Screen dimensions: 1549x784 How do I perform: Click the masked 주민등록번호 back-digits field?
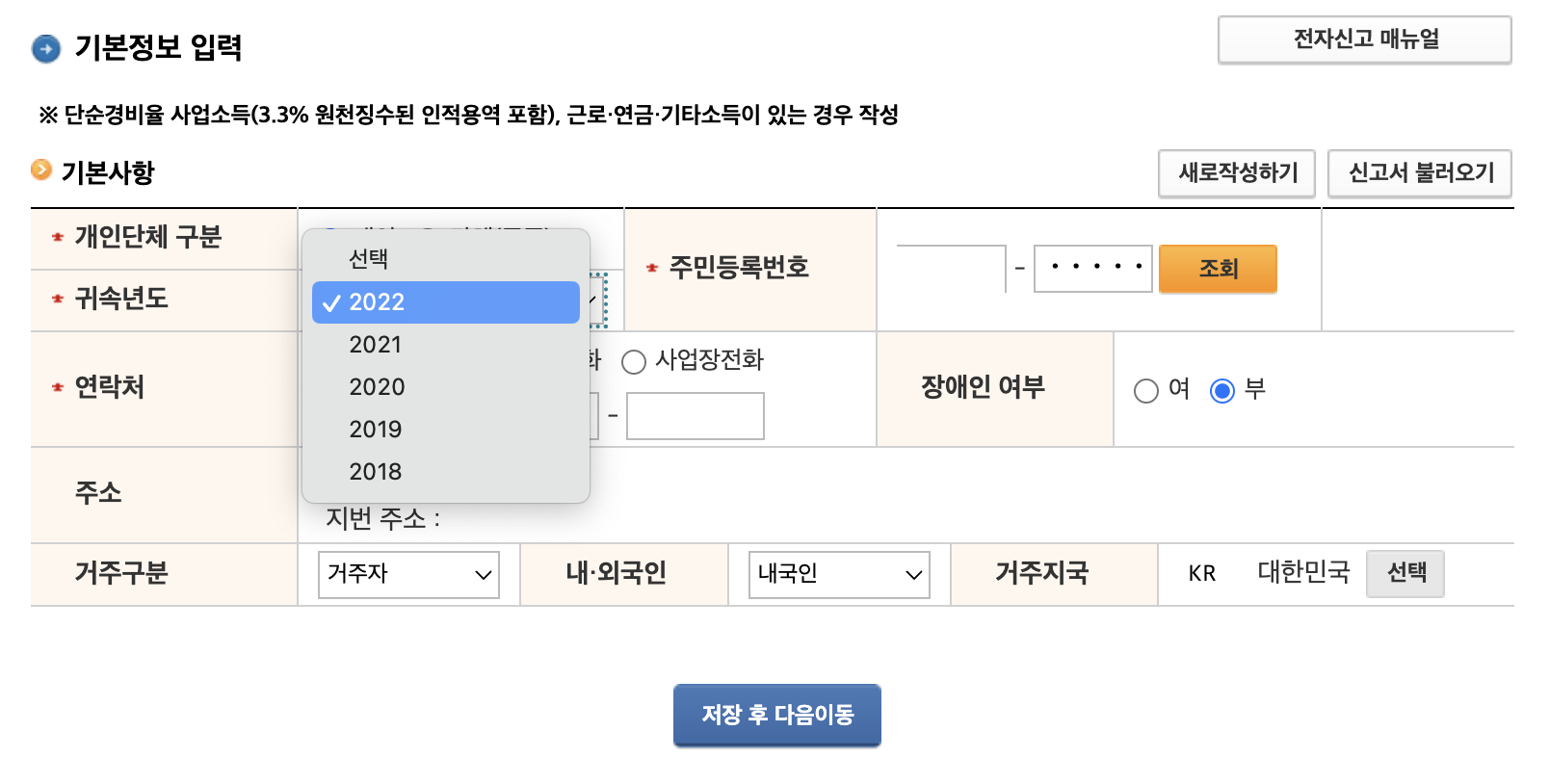(1092, 269)
